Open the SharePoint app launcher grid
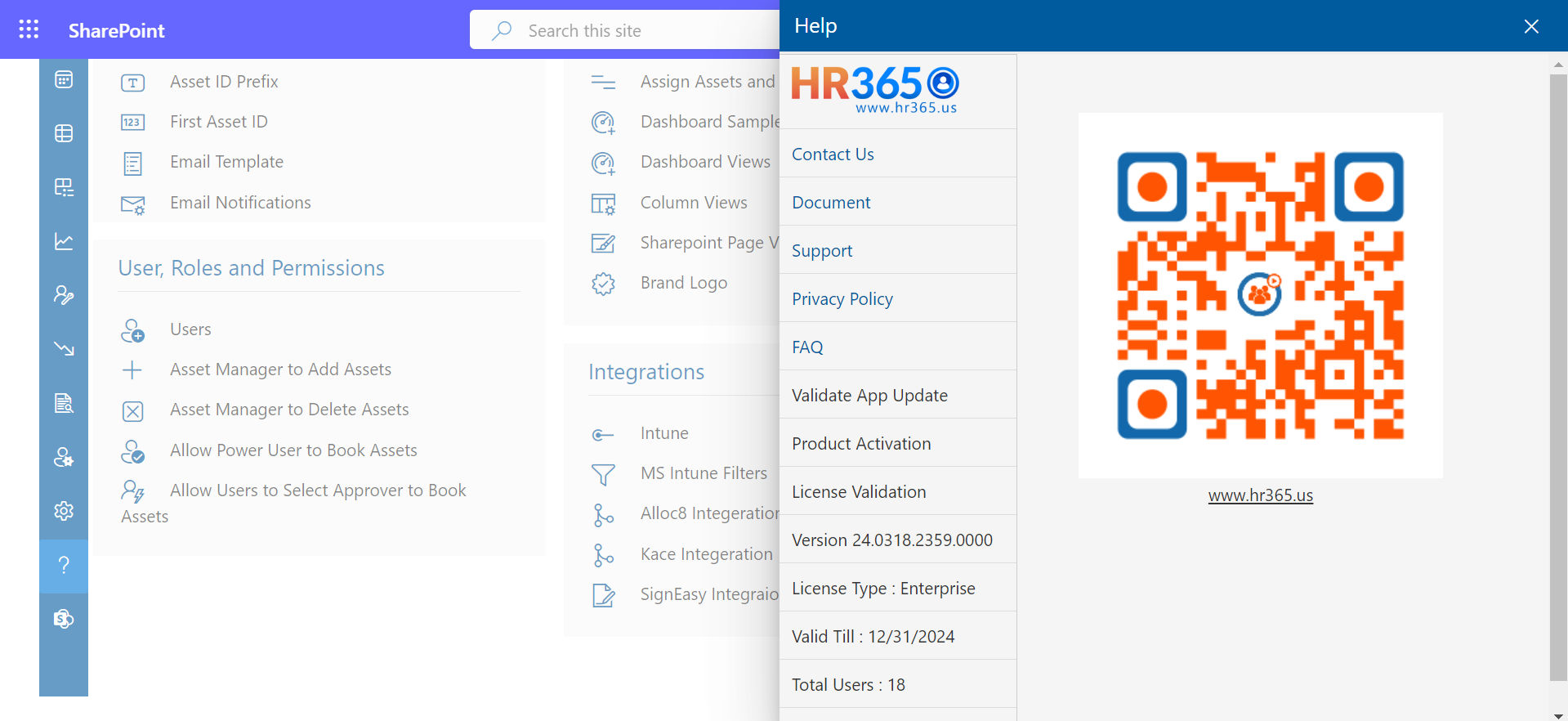Screen dimensions: 1568x721 click(x=29, y=29)
